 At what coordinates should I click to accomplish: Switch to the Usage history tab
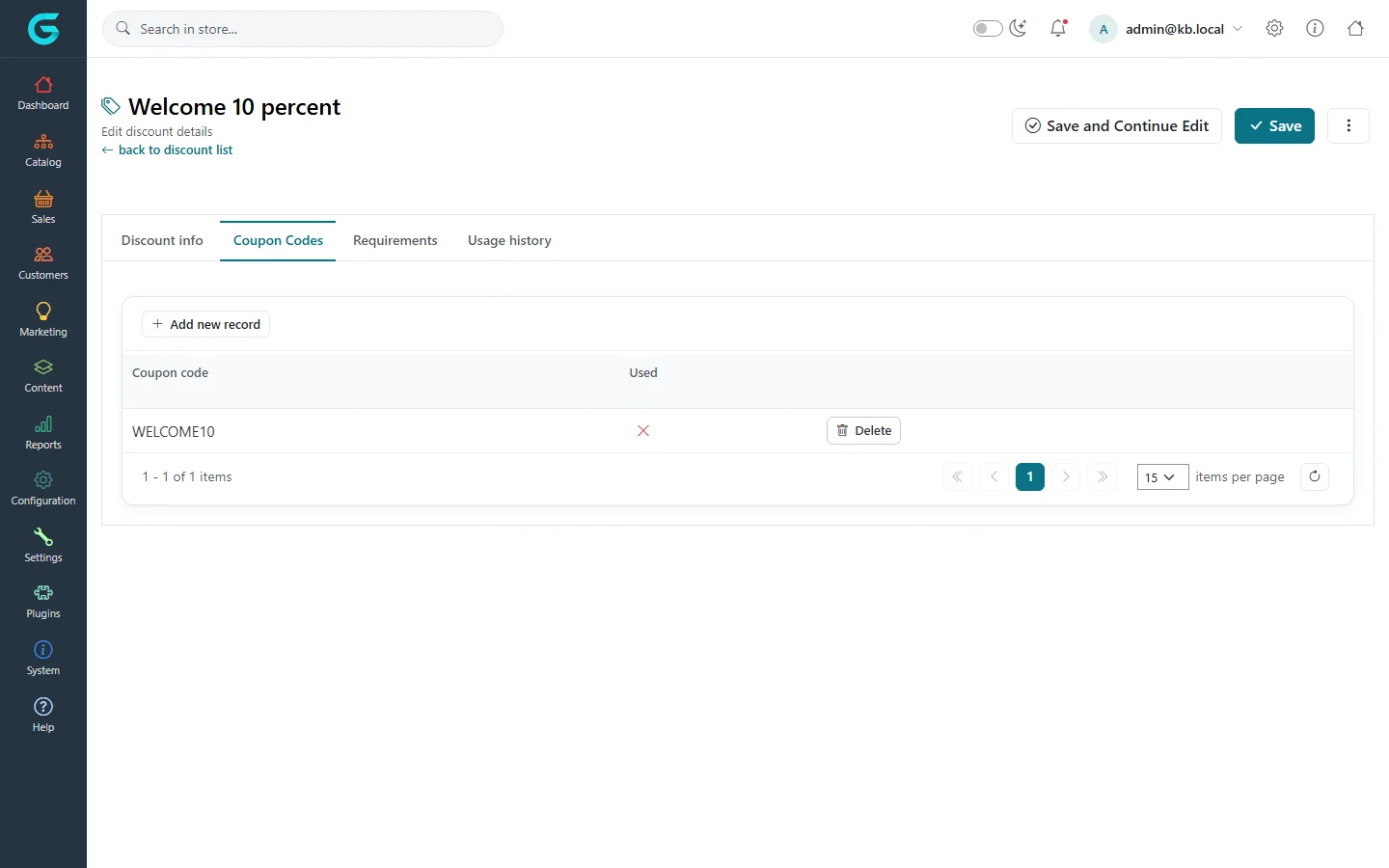(509, 240)
